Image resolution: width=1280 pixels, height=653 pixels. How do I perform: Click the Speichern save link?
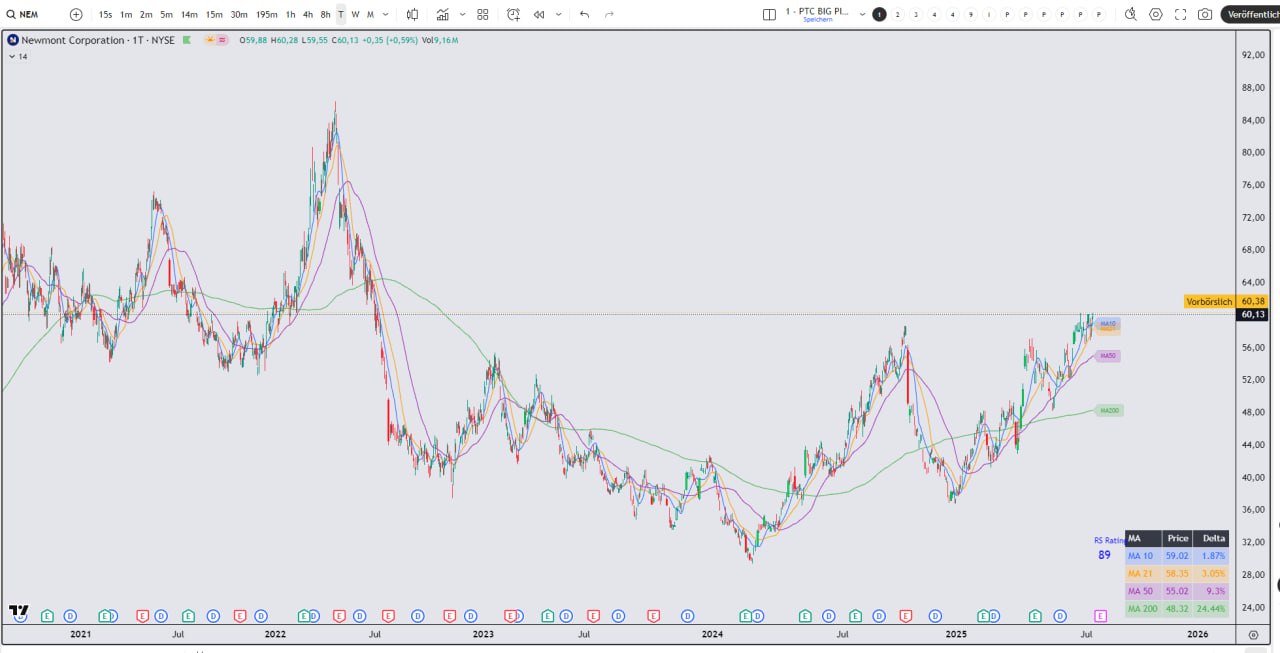pyautogui.click(x=817, y=20)
